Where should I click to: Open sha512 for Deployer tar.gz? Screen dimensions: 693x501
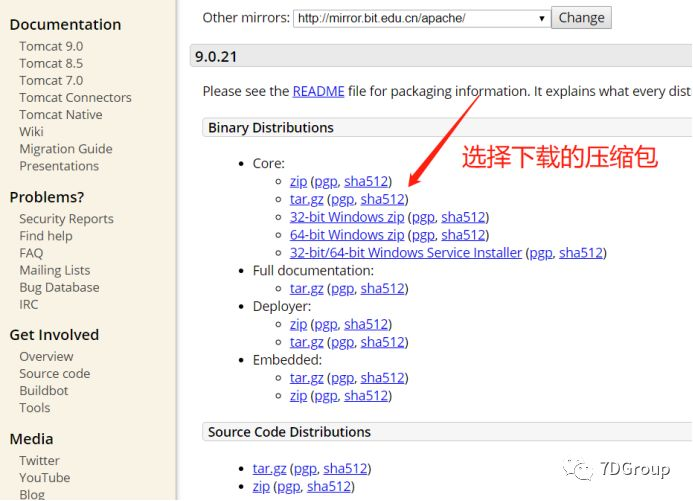[382, 342]
